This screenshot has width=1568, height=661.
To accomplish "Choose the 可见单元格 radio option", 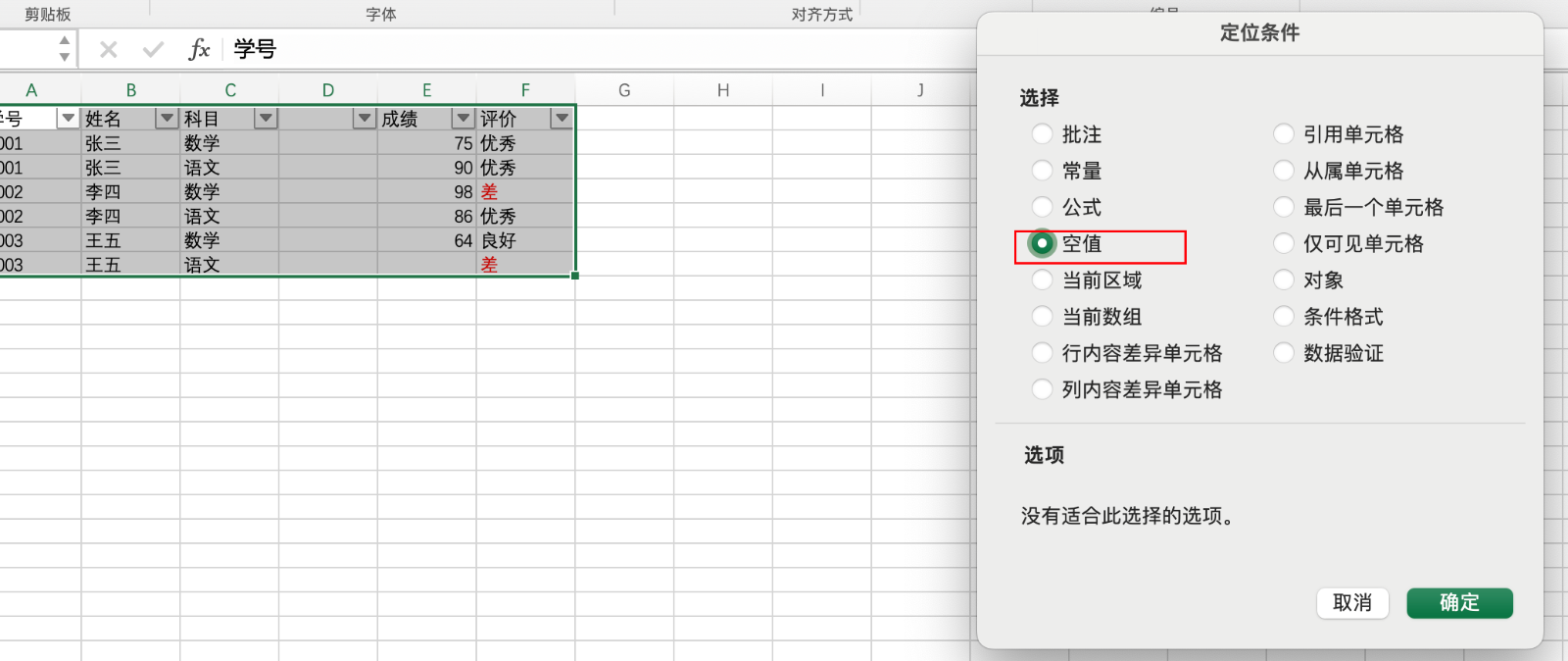I will point(1284,243).
